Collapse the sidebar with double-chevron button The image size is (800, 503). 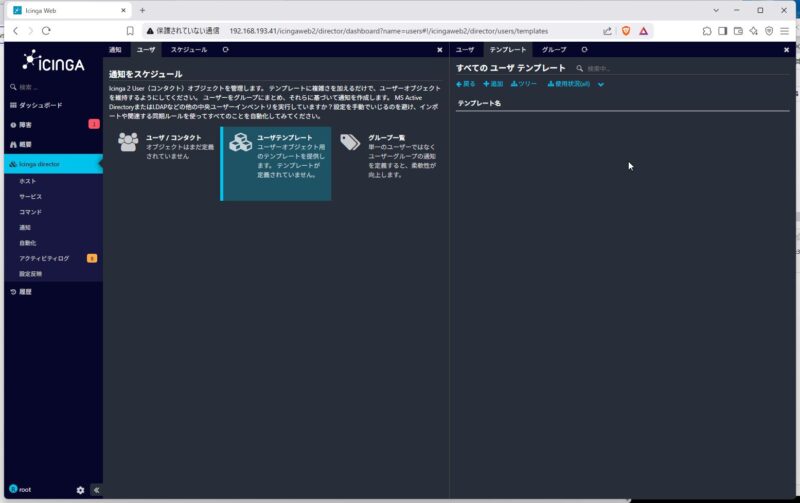96,490
